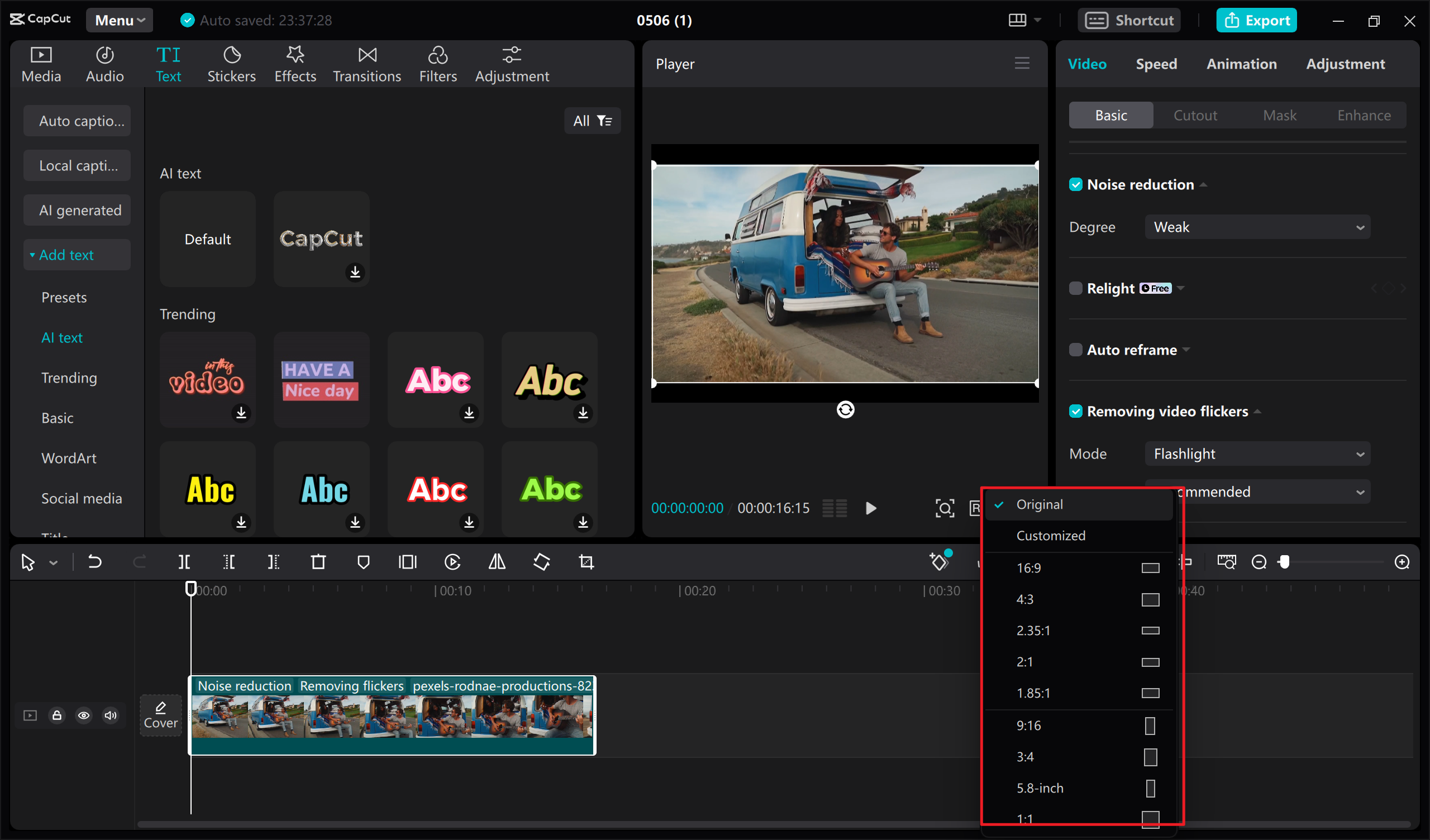The height and width of the screenshot is (840, 1430).
Task: Select the Stickers panel icon
Action: click(x=231, y=63)
